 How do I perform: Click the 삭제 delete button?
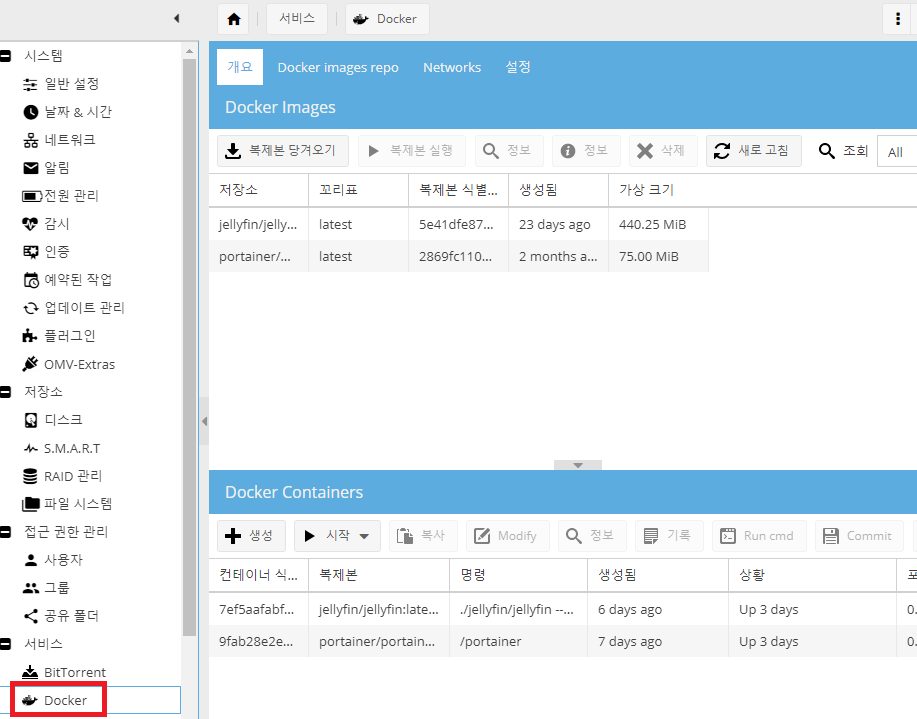point(663,151)
